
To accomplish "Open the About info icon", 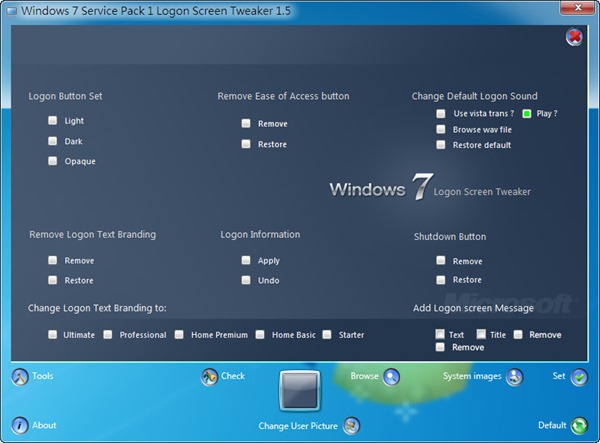I will tap(19, 425).
